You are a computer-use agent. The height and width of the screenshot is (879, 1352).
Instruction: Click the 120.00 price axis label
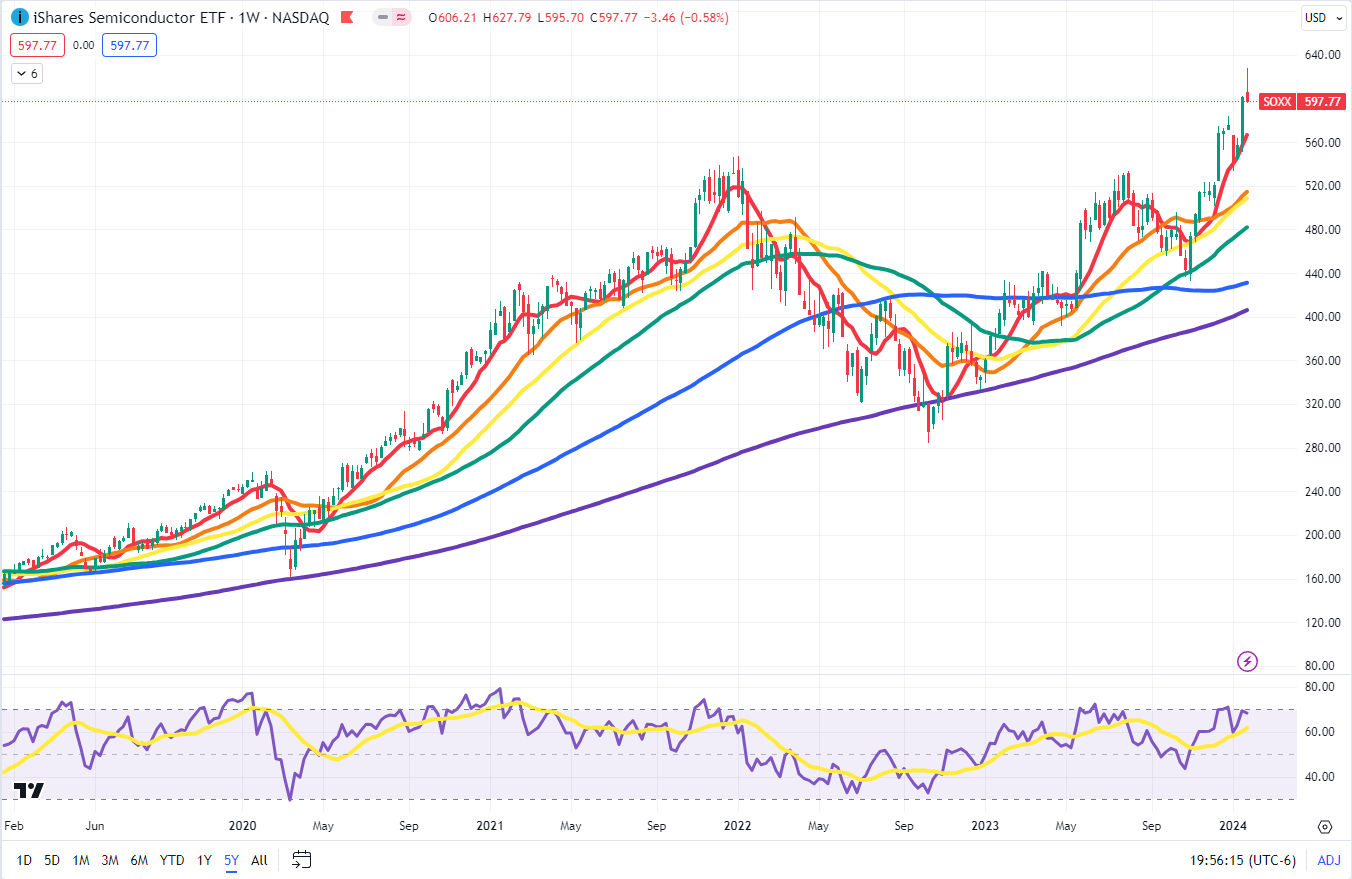click(1321, 622)
